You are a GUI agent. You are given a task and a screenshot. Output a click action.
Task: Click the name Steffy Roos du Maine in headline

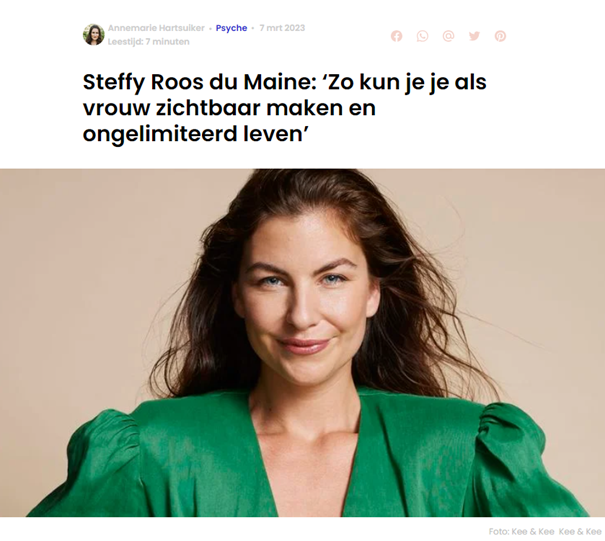pos(197,82)
